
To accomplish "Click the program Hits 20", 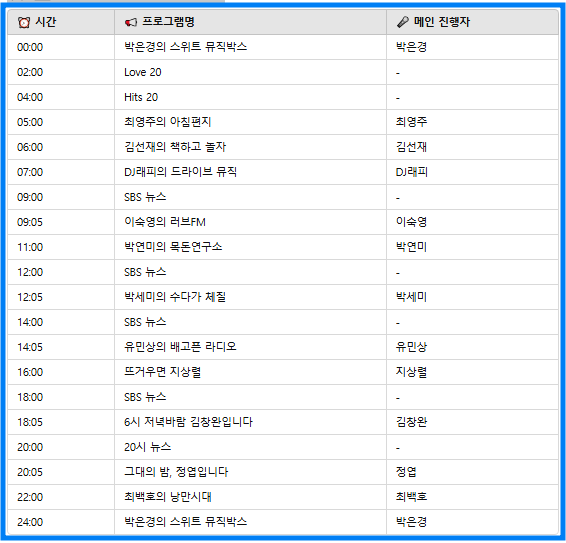I will 141,97.
